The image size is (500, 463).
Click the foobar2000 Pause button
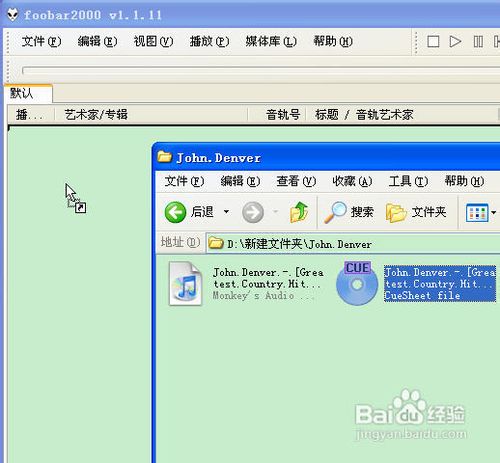click(478, 42)
